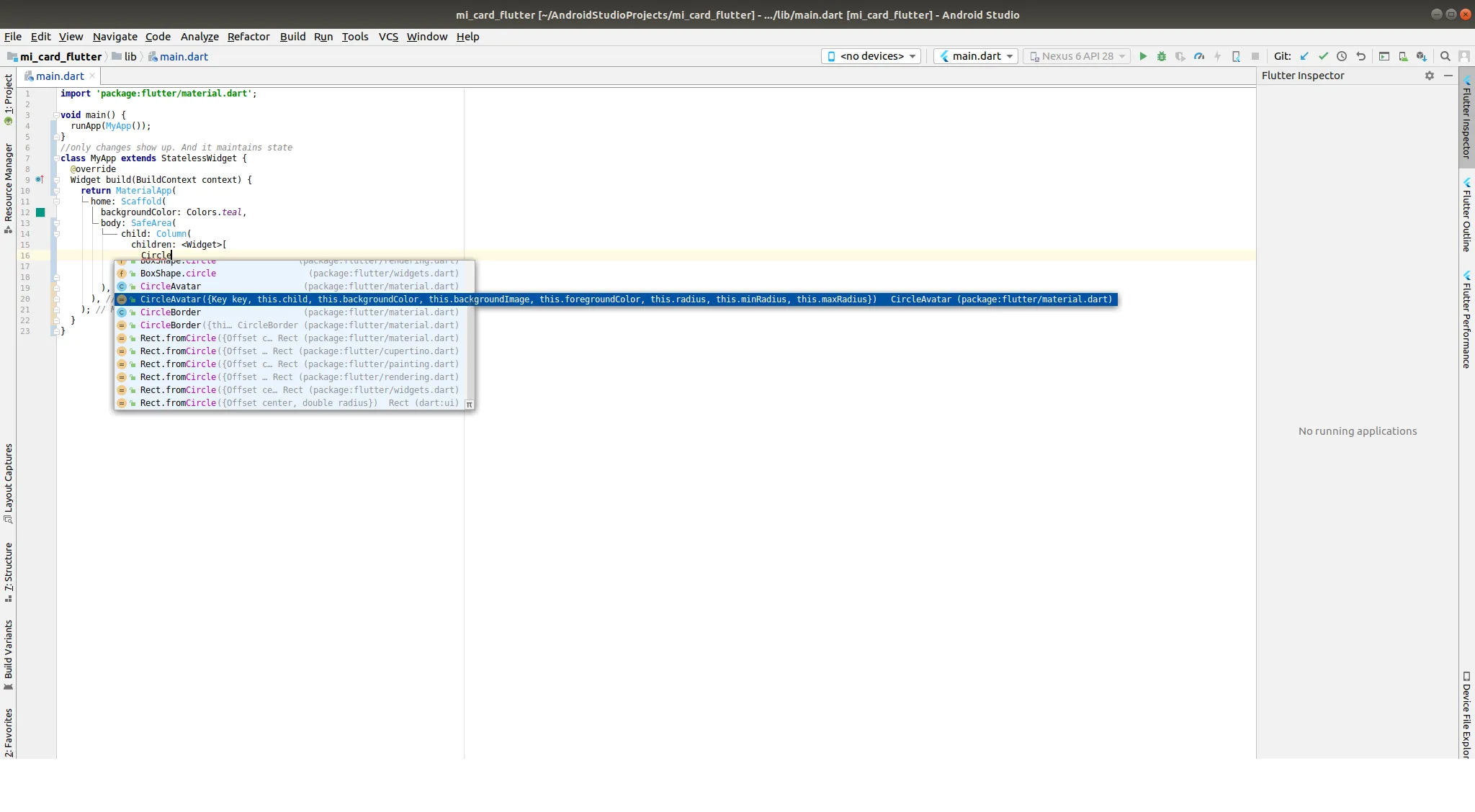Toggle the Flutter Outline side panel

click(x=1466, y=215)
